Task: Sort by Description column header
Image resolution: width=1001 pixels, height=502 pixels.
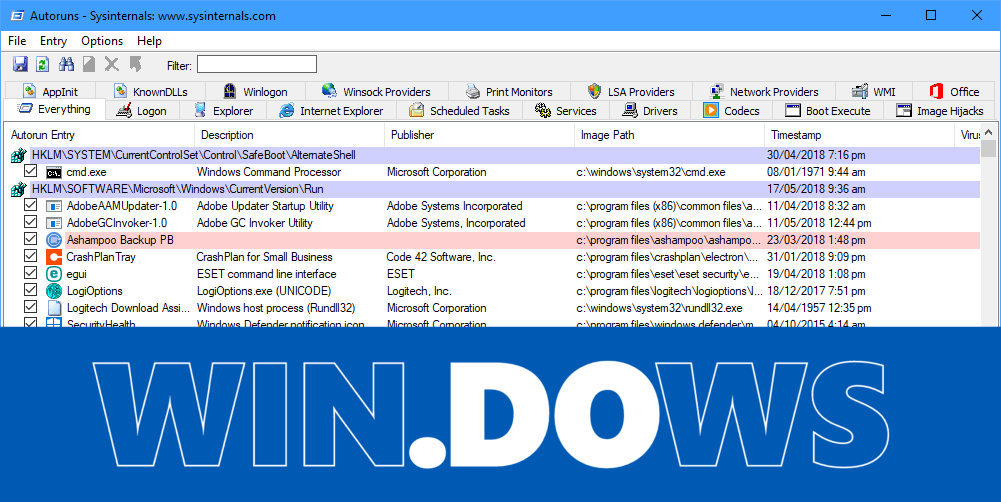Action: pos(289,135)
